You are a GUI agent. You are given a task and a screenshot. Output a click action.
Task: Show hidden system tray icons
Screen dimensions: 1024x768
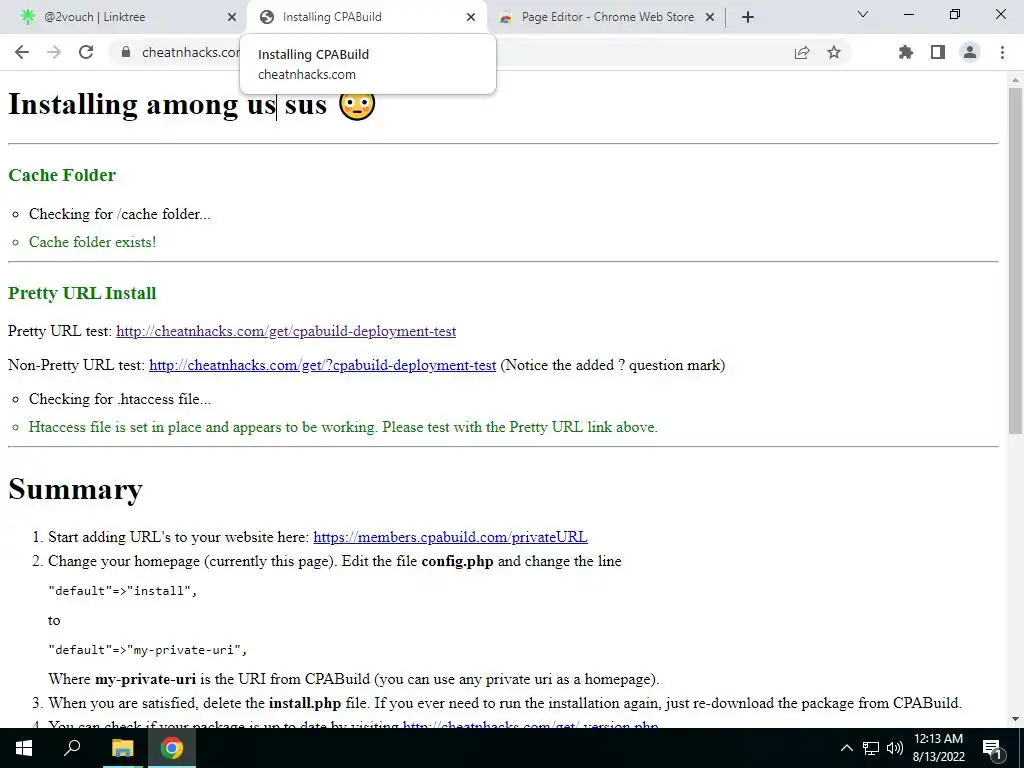click(846, 748)
